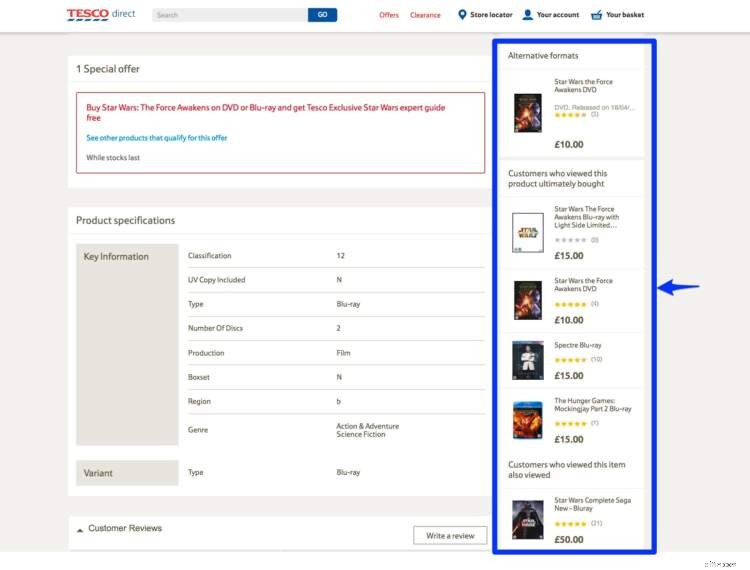Click the Write a review button
750x570 pixels.
[450, 536]
